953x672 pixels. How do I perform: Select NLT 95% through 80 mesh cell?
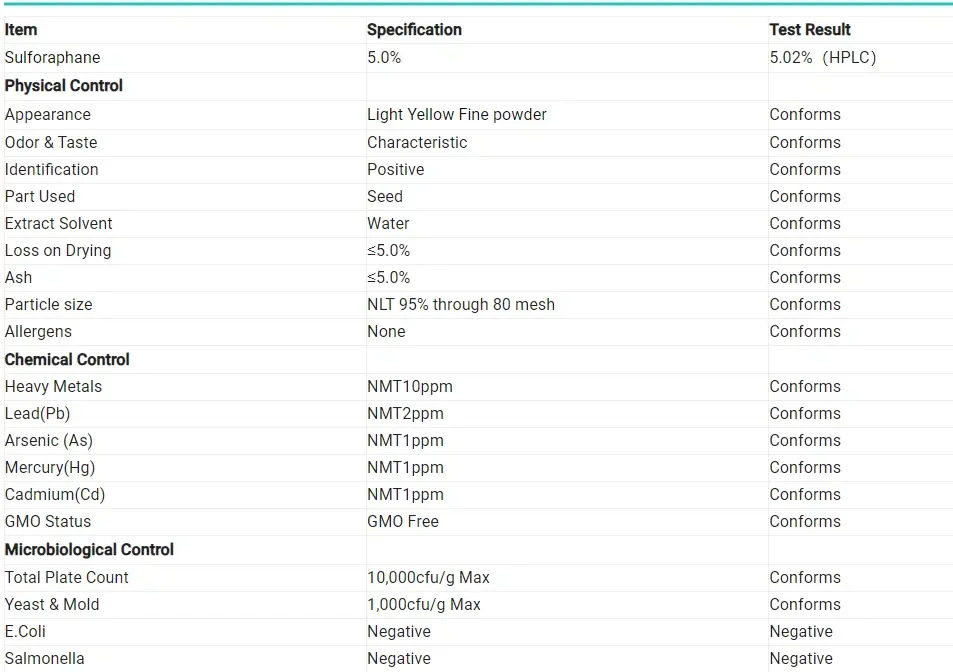460,304
